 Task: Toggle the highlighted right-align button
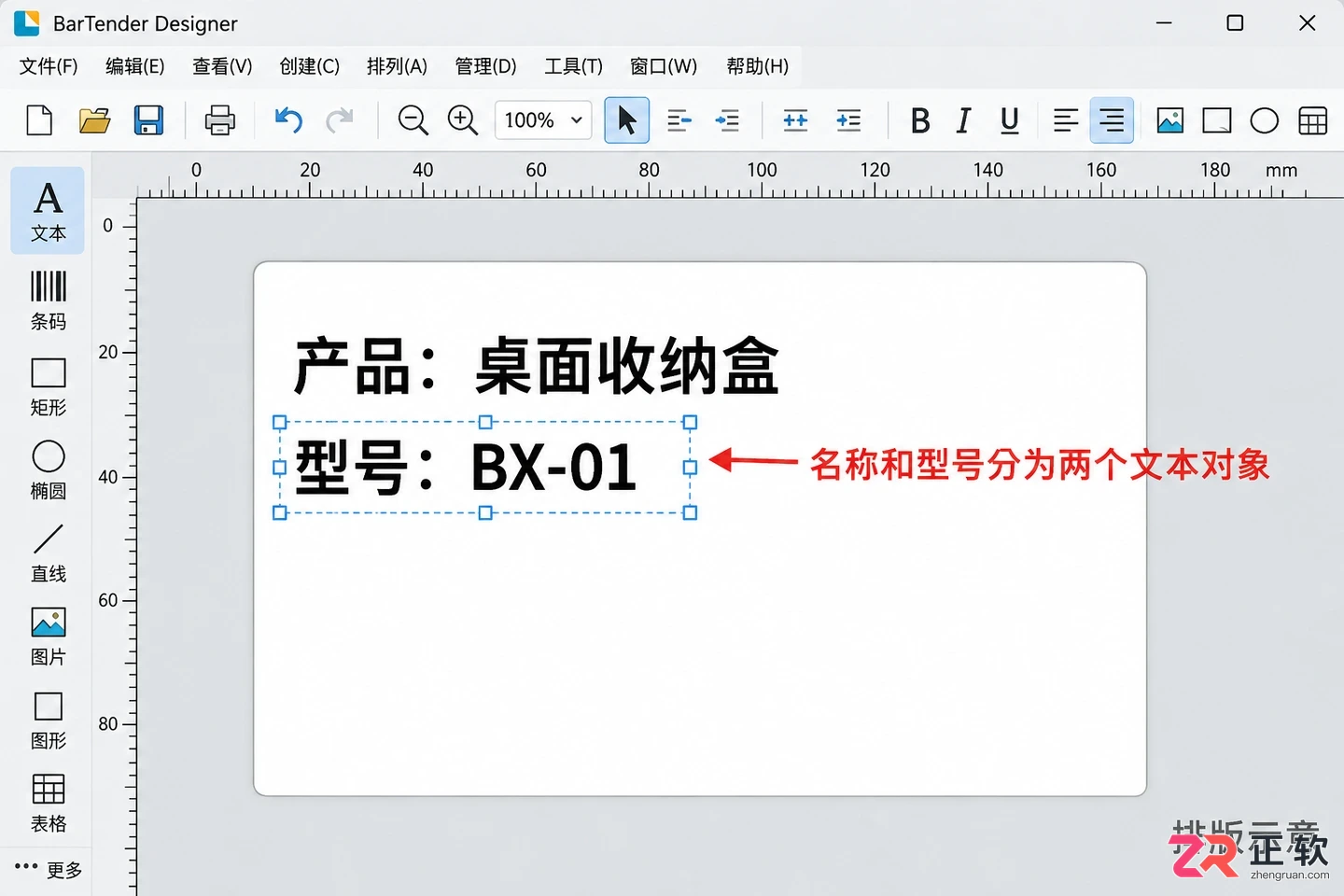1112,120
